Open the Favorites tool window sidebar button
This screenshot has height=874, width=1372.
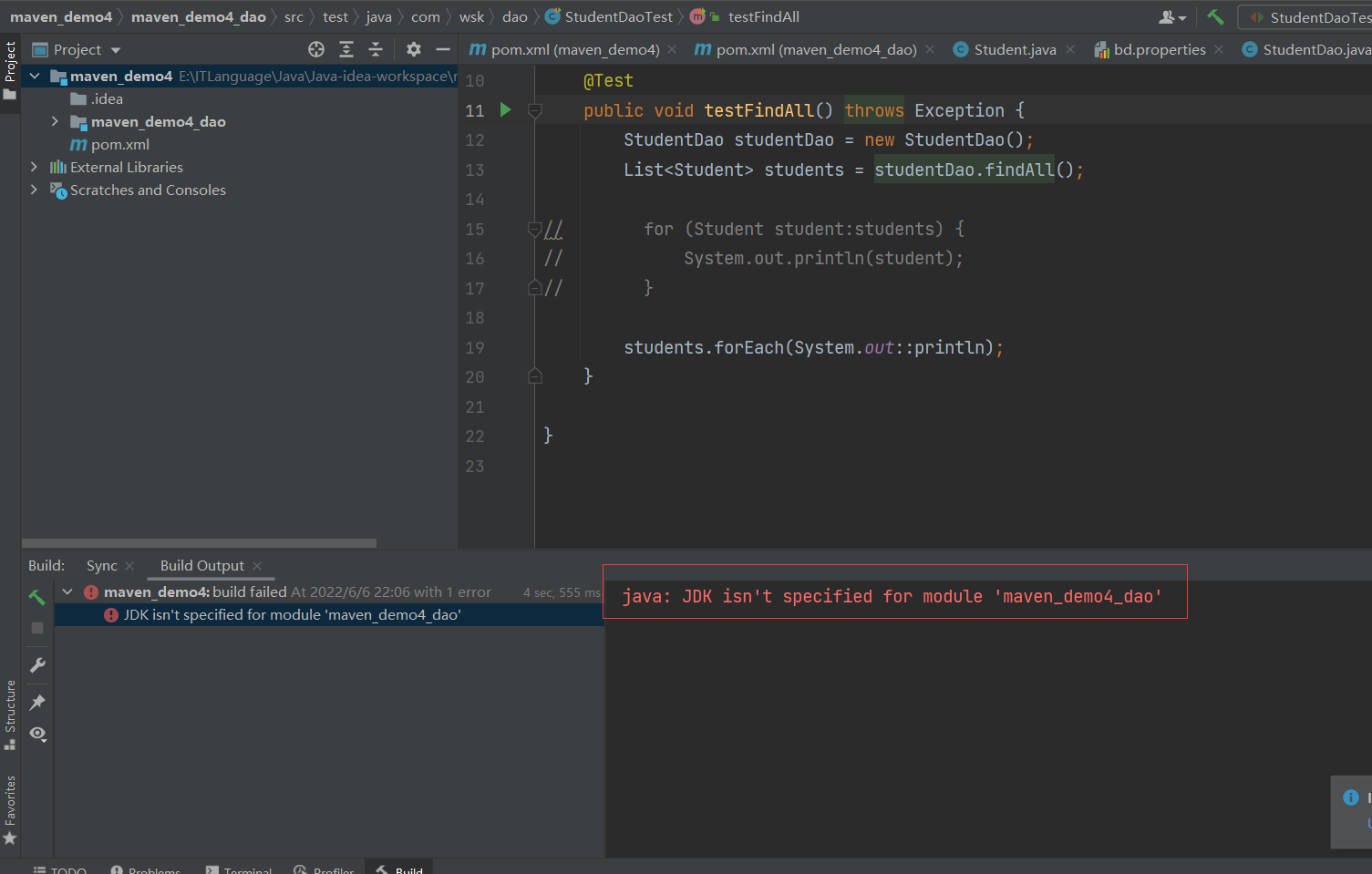click(x=10, y=809)
